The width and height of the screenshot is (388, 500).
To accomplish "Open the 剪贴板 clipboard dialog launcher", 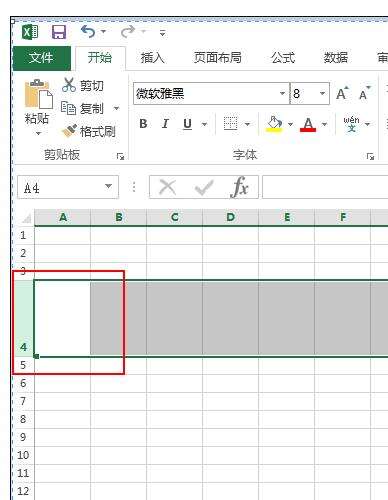I will click(120, 156).
